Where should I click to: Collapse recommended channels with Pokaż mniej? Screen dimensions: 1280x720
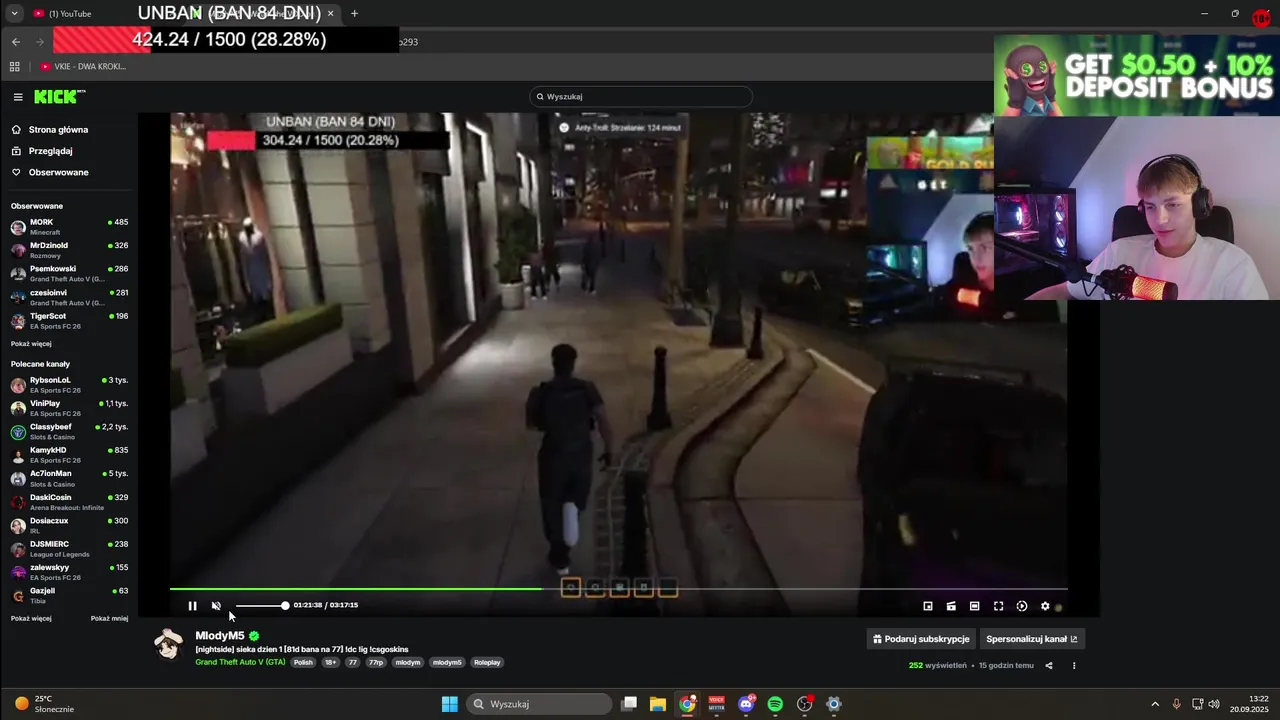point(109,619)
